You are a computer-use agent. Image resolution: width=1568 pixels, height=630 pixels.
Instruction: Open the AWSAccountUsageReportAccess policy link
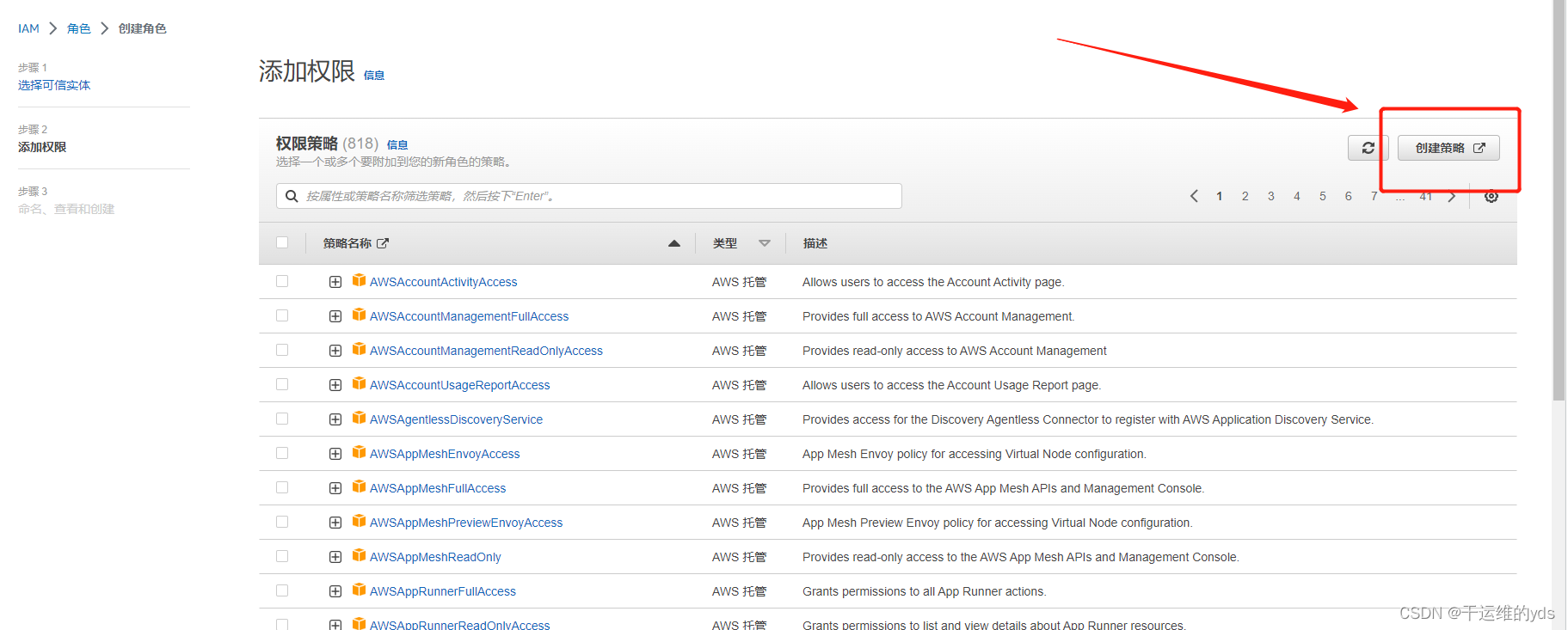[x=459, y=385]
